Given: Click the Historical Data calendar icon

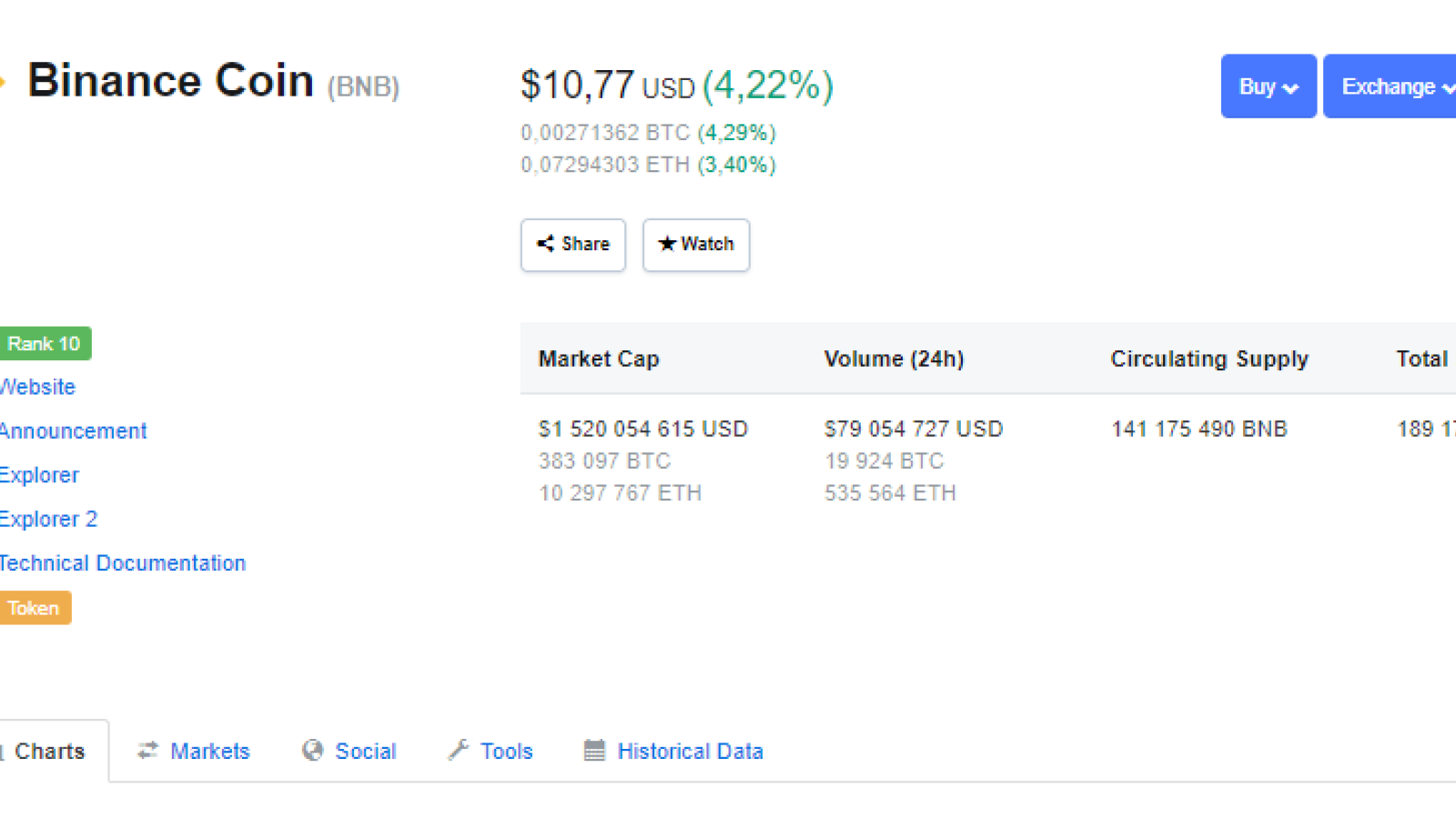Looking at the screenshot, I should point(594,751).
